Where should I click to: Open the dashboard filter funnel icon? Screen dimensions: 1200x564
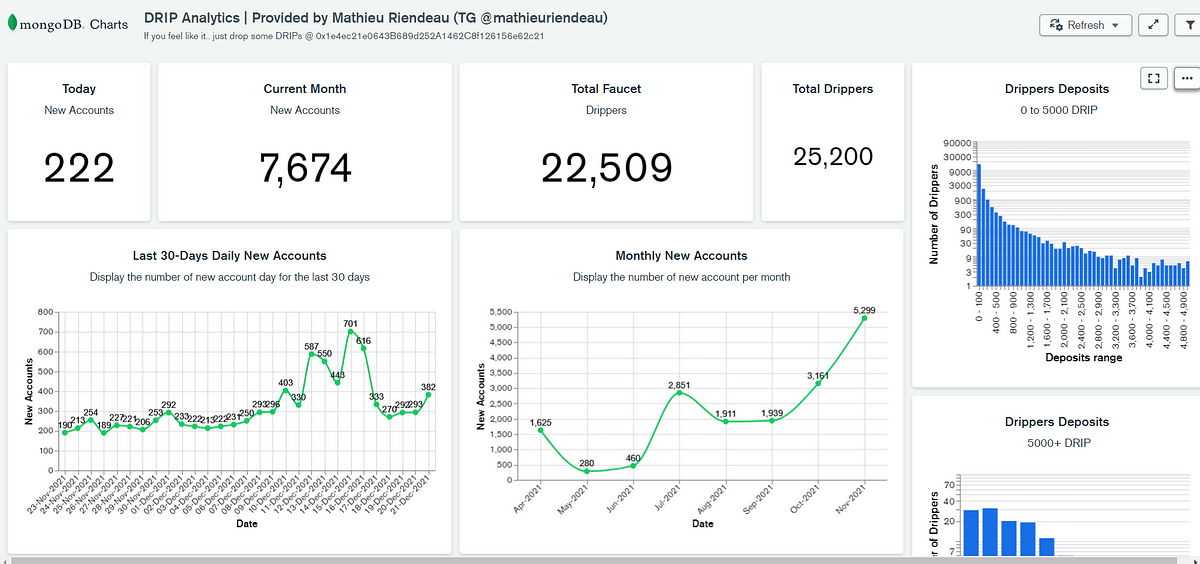[x=1188, y=25]
